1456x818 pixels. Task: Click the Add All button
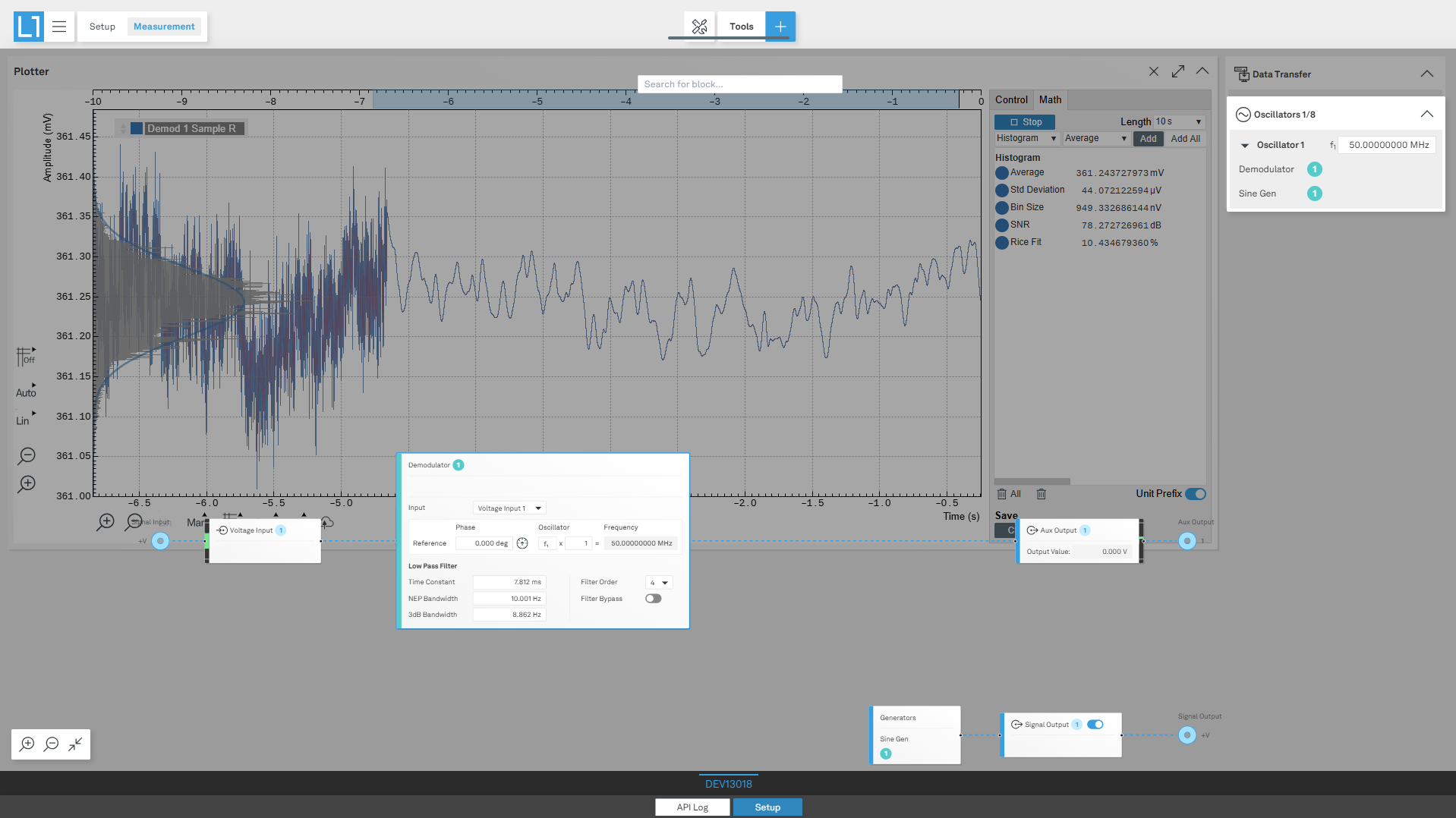(x=1185, y=139)
